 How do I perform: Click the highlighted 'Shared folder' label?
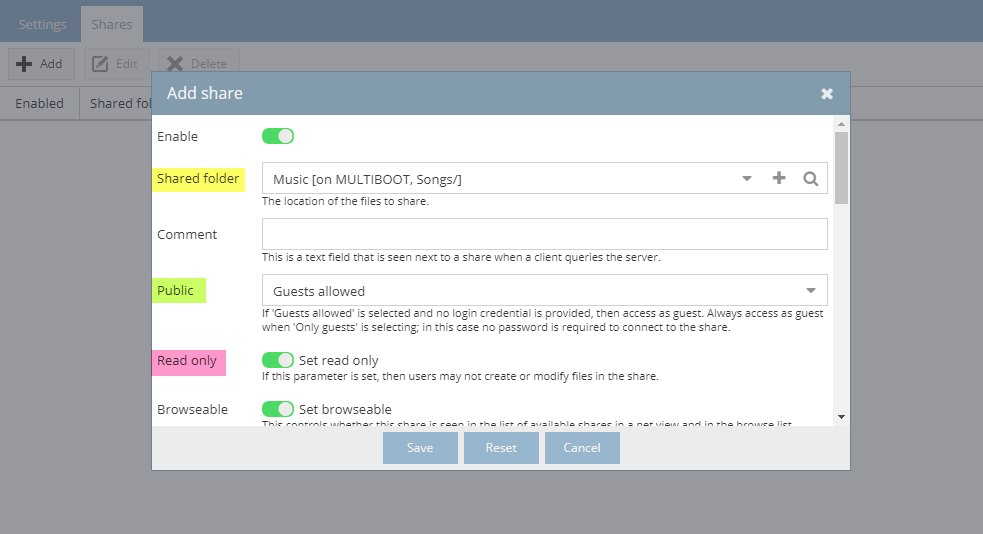[198, 179]
